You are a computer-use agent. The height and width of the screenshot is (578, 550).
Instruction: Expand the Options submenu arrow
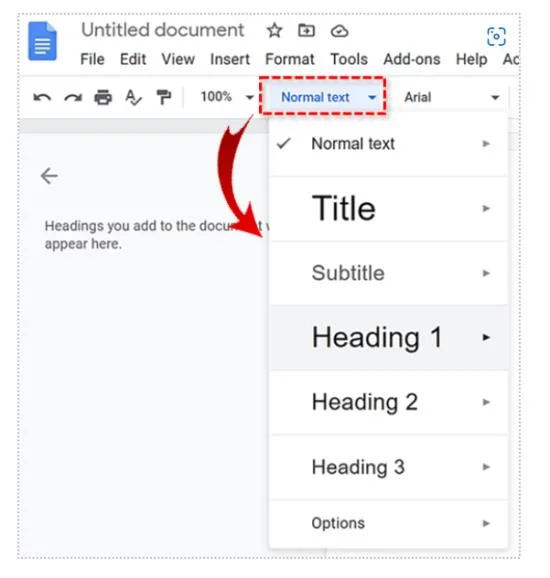(486, 523)
